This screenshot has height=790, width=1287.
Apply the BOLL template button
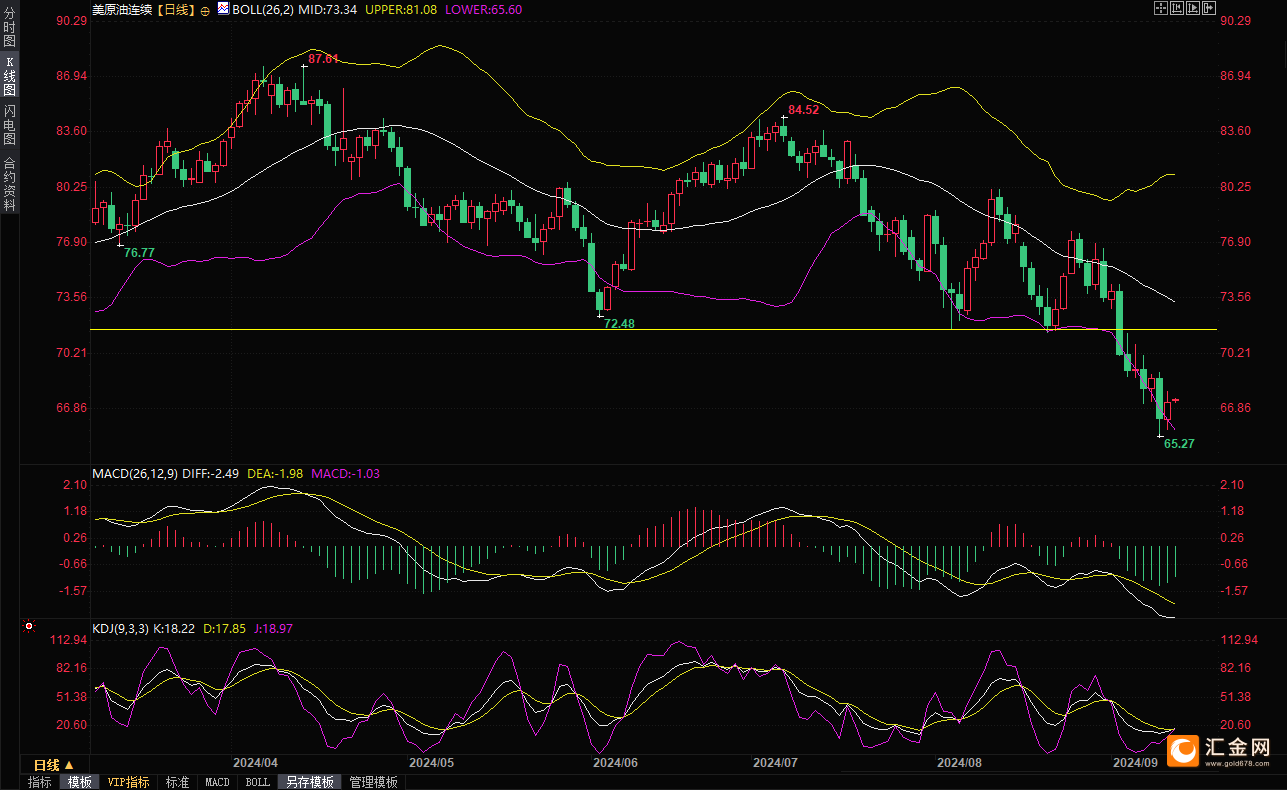pyautogui.click(x=258, y=782)
